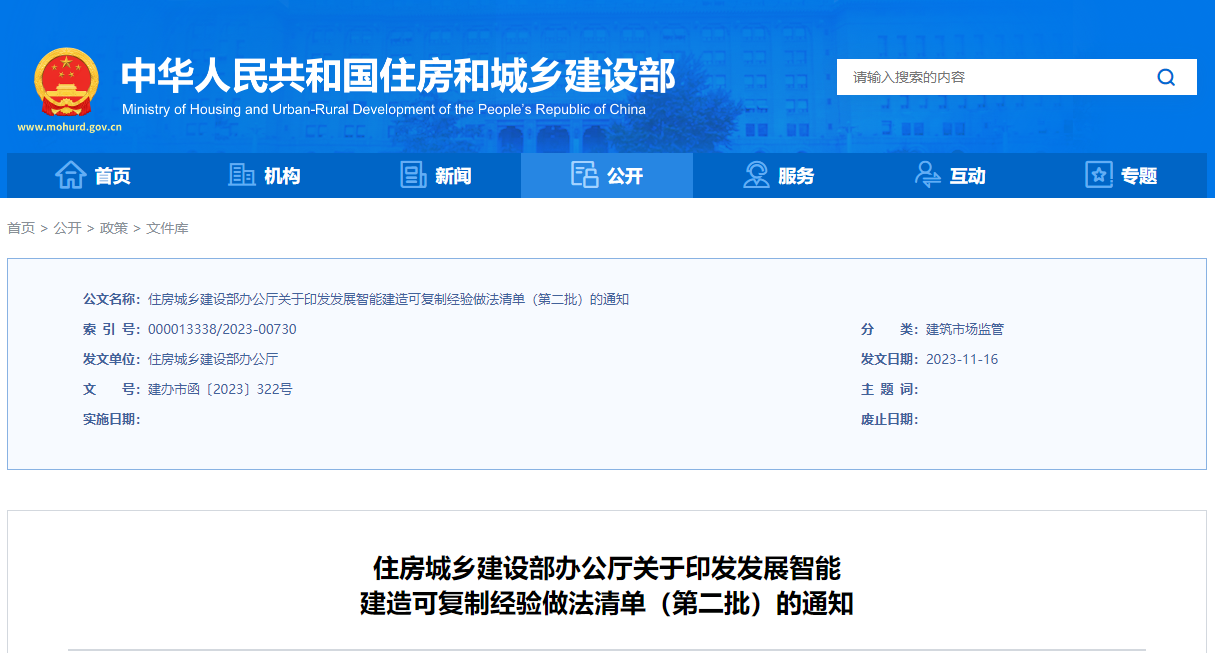Open the 专题 navigation tab
The image size is (1215, 653).
point(1122,176)
